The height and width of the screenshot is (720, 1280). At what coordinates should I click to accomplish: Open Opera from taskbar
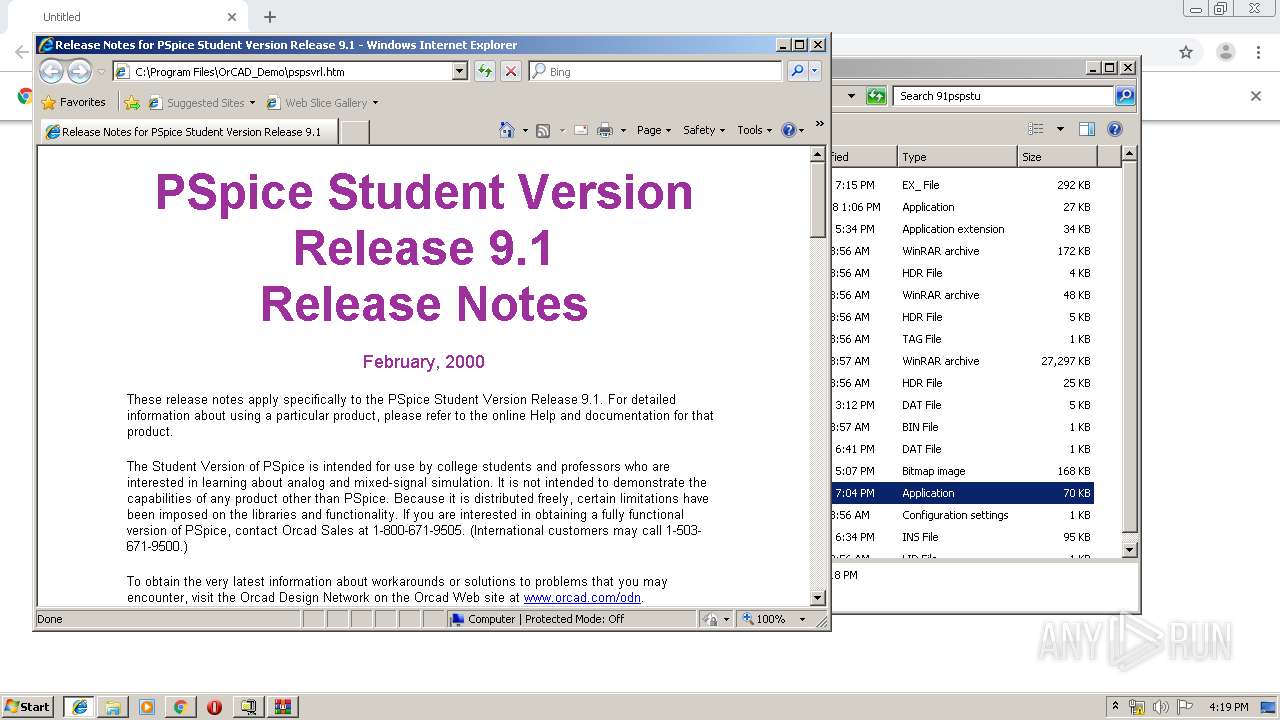coord(214,707)
